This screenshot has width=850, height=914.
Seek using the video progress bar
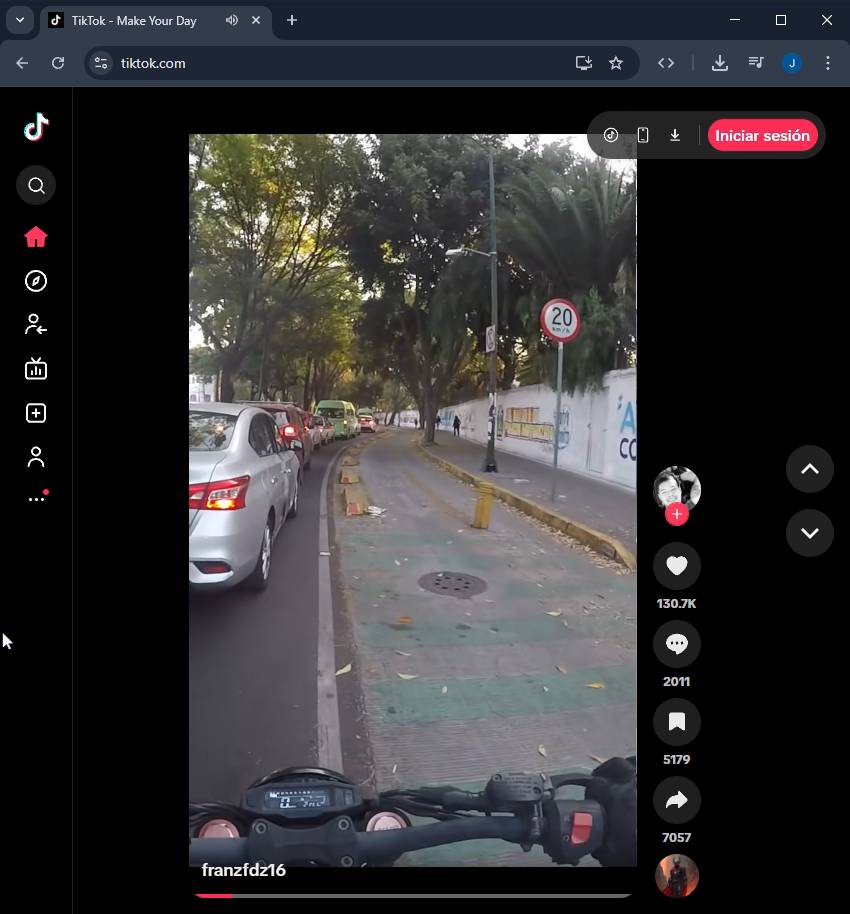point(412,895)
